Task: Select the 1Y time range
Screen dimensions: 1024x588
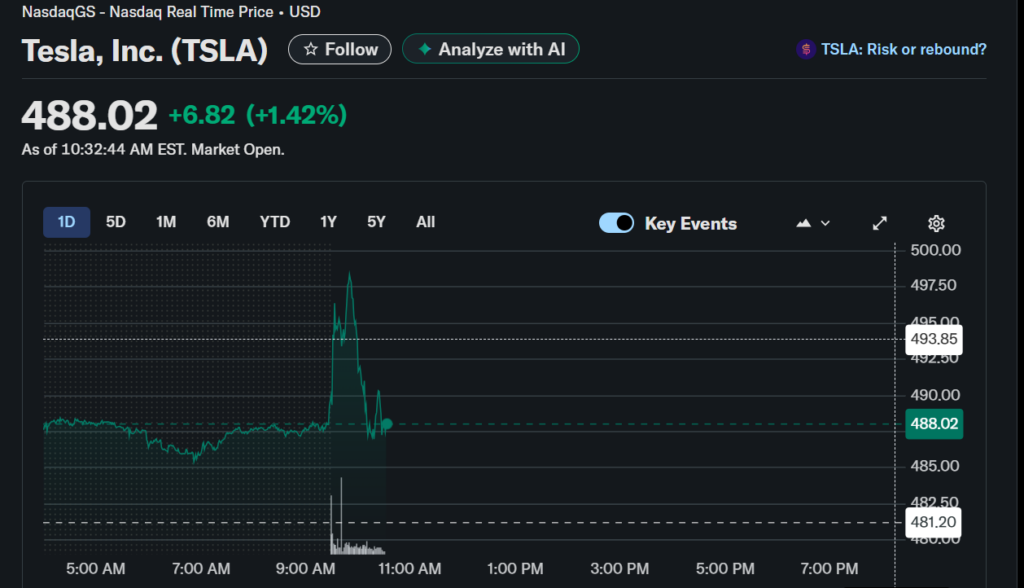Action: 328,222
